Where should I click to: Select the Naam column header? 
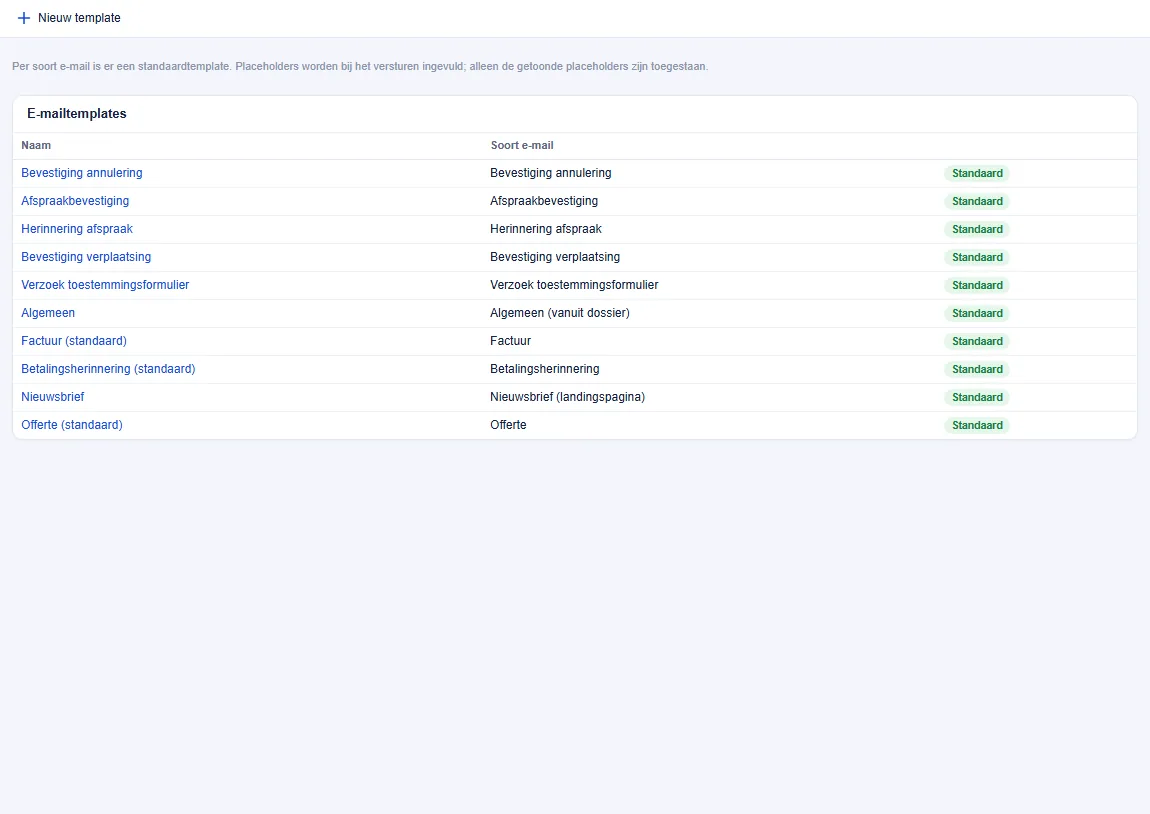coord(36,145)
